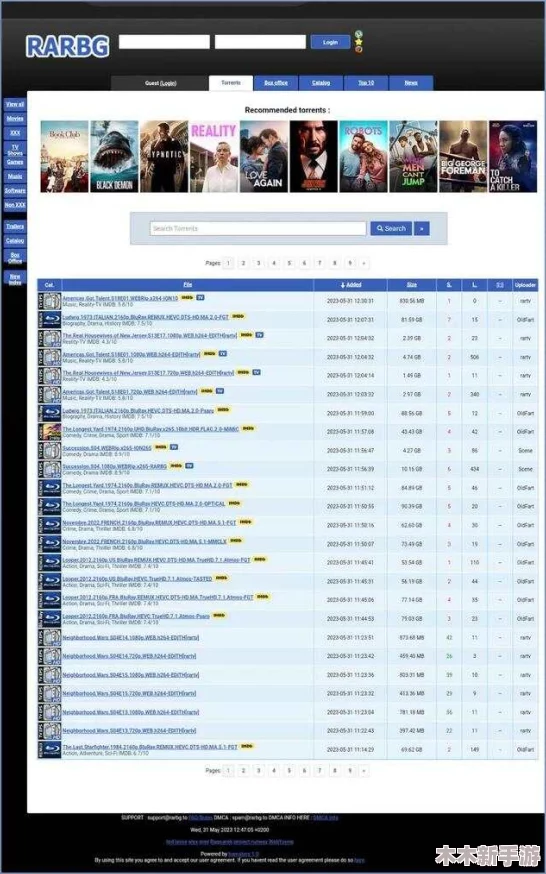546x874 pixels.
Task: Click the UHD category icon beside Longest Yard x265
Action: click(49, 432)
